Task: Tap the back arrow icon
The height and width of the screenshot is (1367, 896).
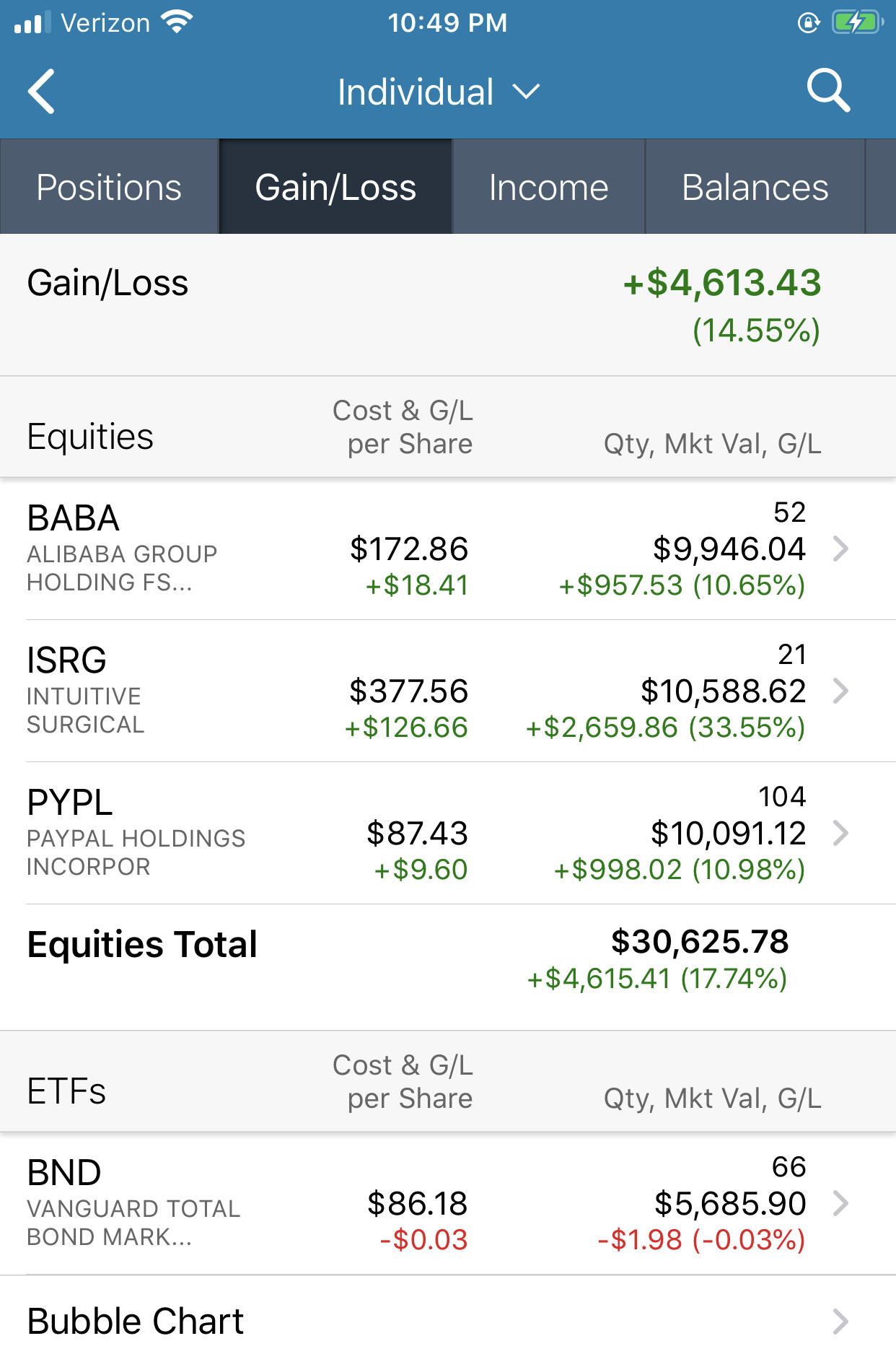Action: (41, 92)
